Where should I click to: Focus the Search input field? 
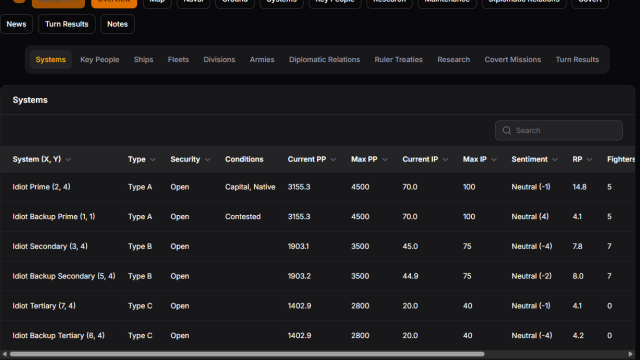point(559,131)
